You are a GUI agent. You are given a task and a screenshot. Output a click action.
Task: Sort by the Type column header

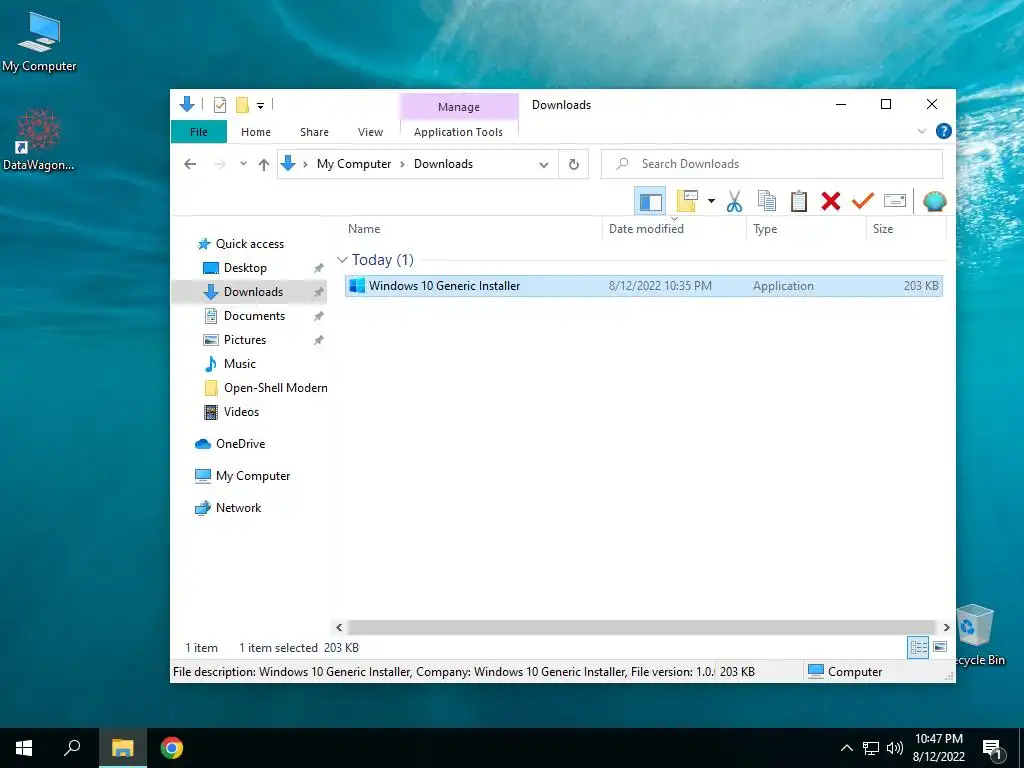806,229
